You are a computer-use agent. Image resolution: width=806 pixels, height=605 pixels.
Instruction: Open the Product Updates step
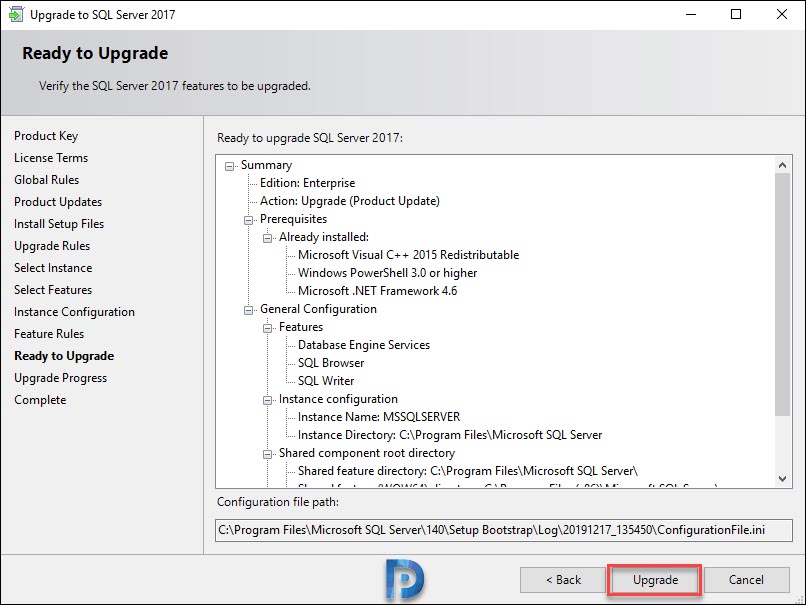pos(58,202)
